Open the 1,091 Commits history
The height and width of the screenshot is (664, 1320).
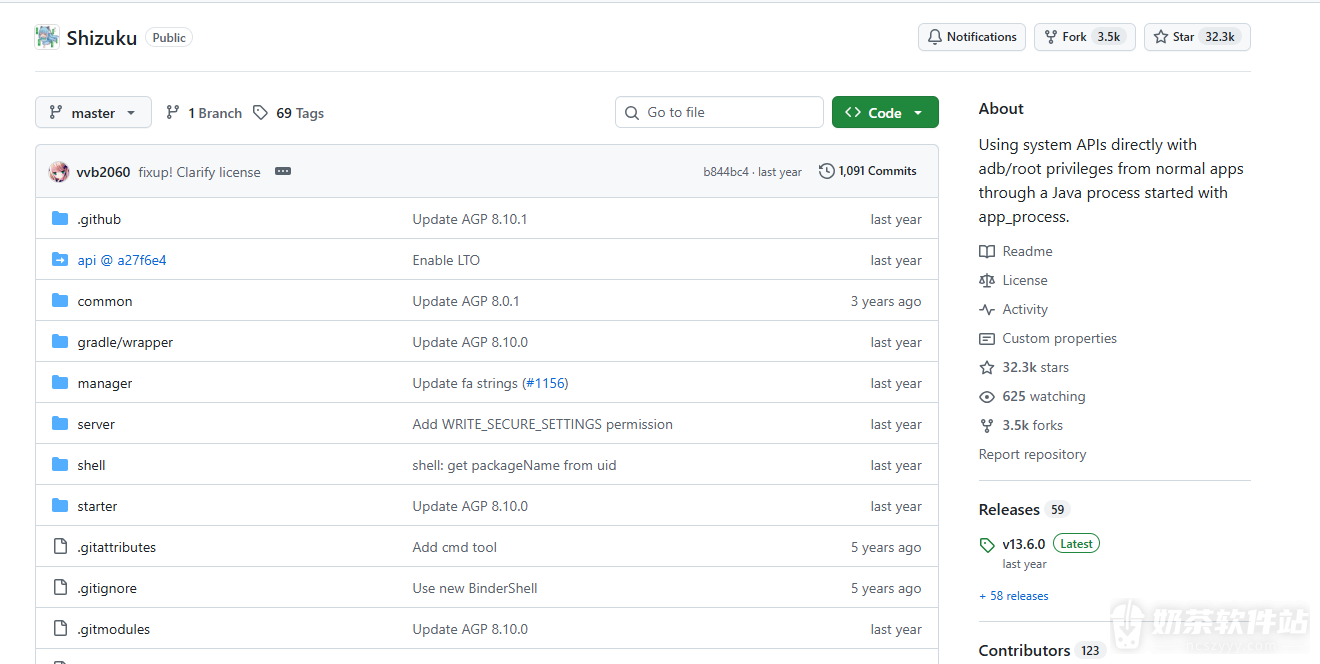point(868,171)
